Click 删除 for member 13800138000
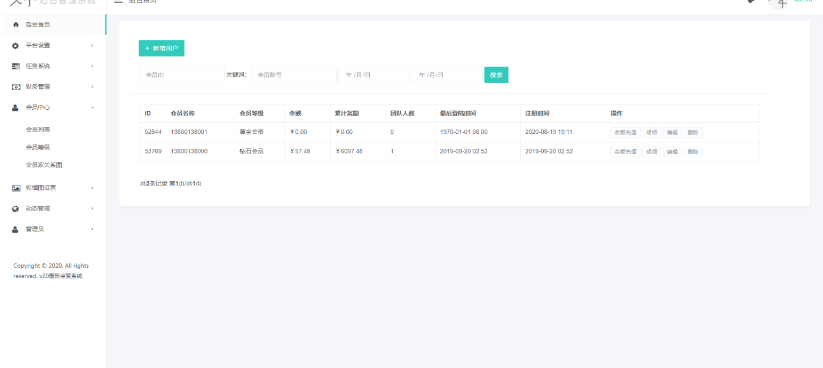Viewport: 823px width, 368px height. coord(693,152)
